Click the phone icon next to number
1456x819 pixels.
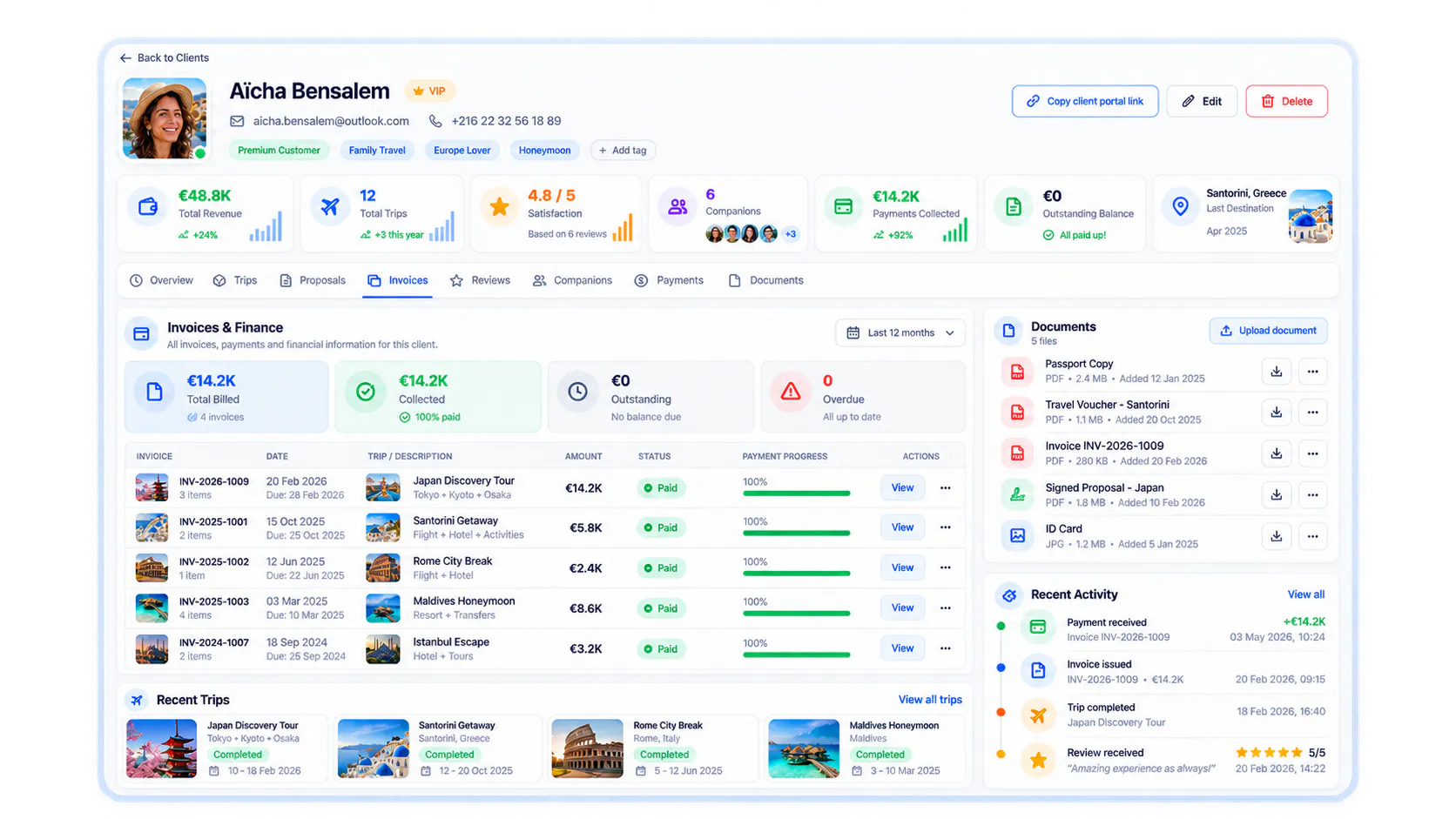coord(435,121)
